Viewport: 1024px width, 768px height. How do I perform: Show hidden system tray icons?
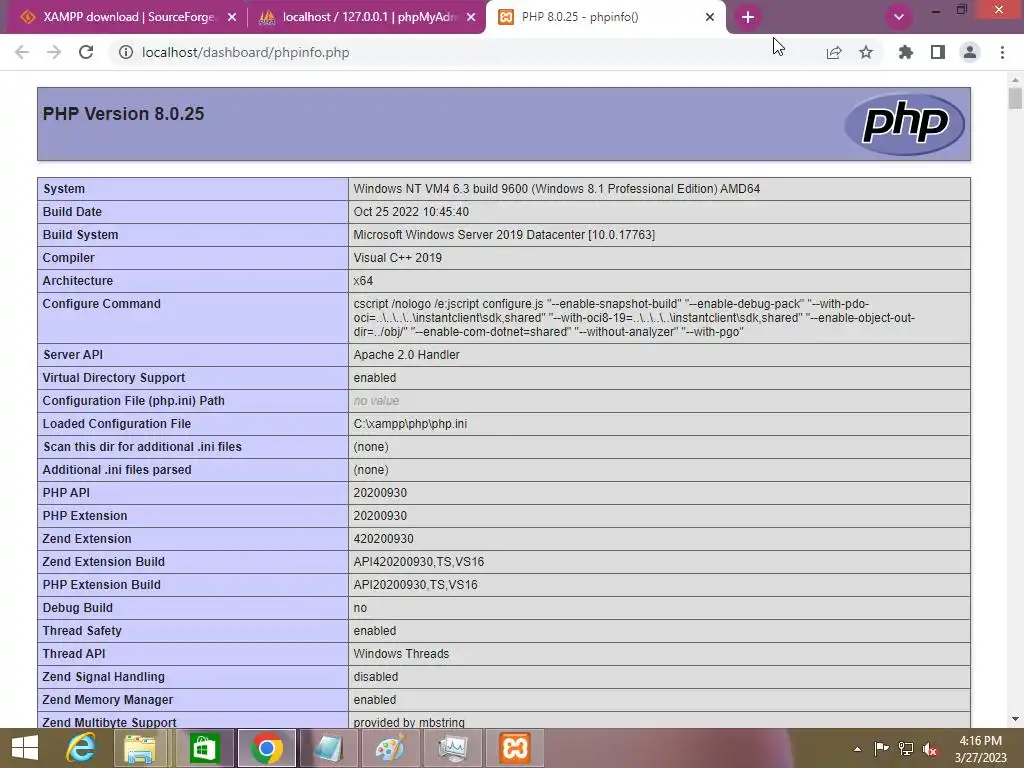pos(857,749)
